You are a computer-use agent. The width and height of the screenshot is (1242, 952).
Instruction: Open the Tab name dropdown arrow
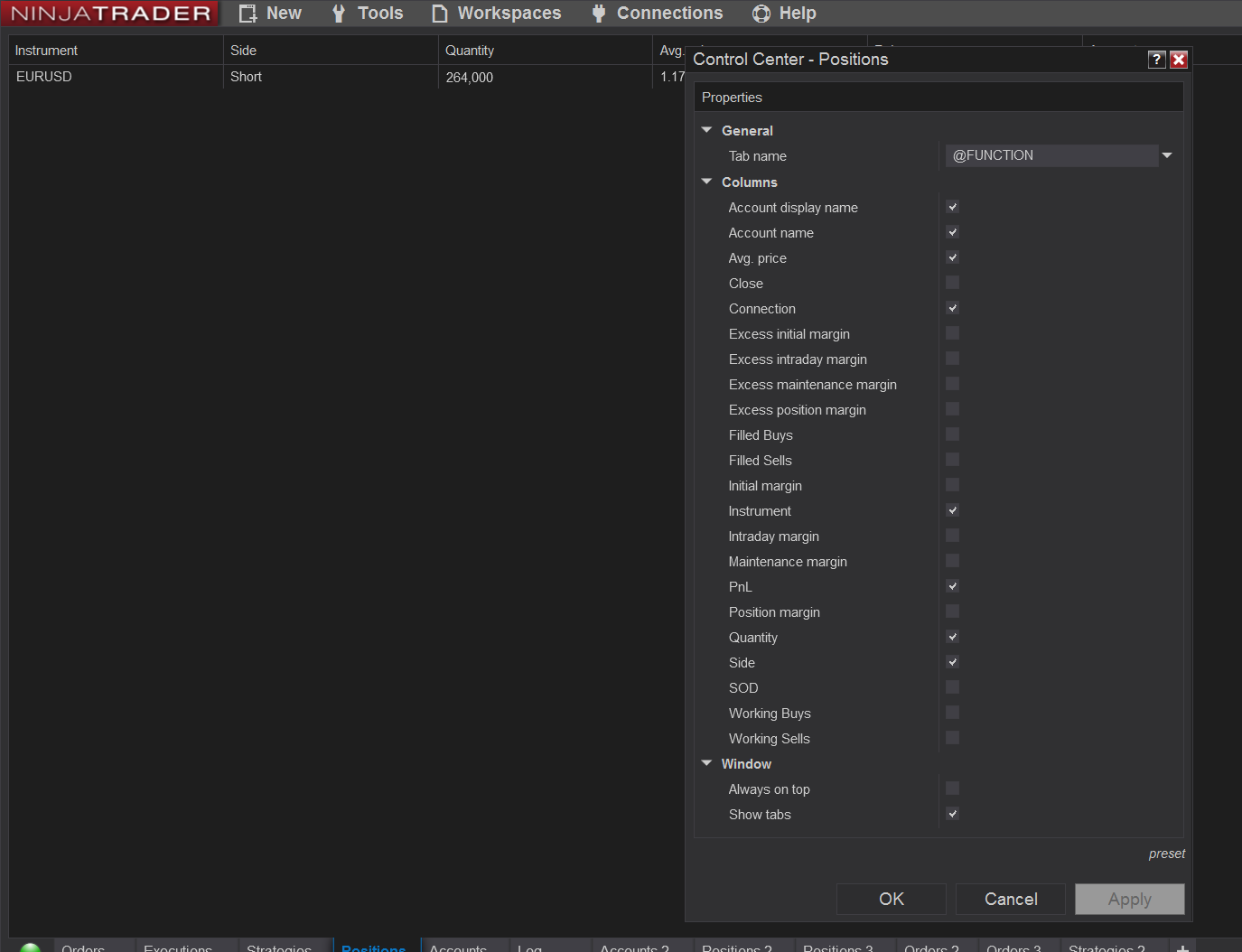click(x=1167, y=155)
